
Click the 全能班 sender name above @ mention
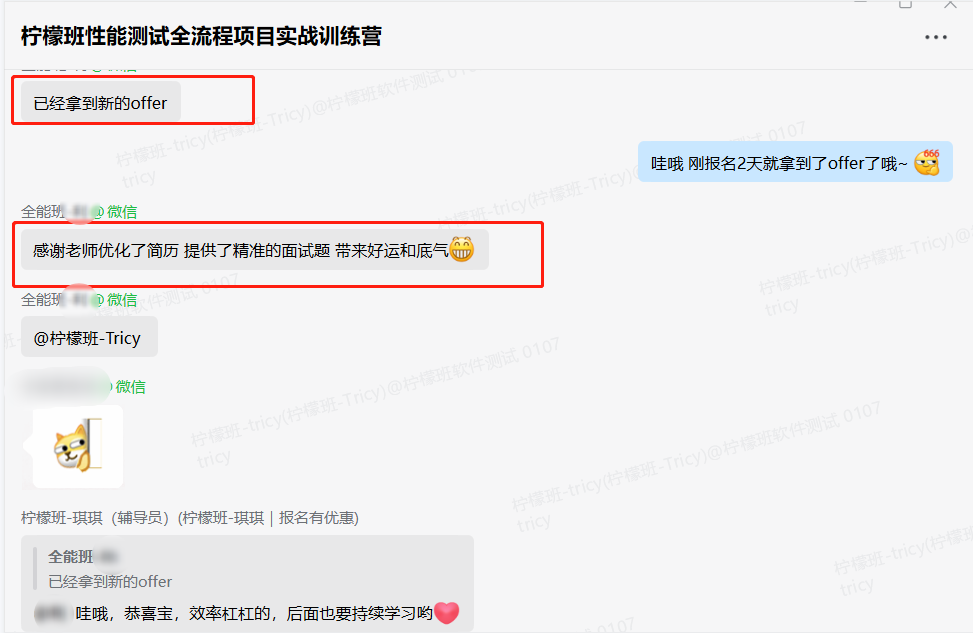43,300
